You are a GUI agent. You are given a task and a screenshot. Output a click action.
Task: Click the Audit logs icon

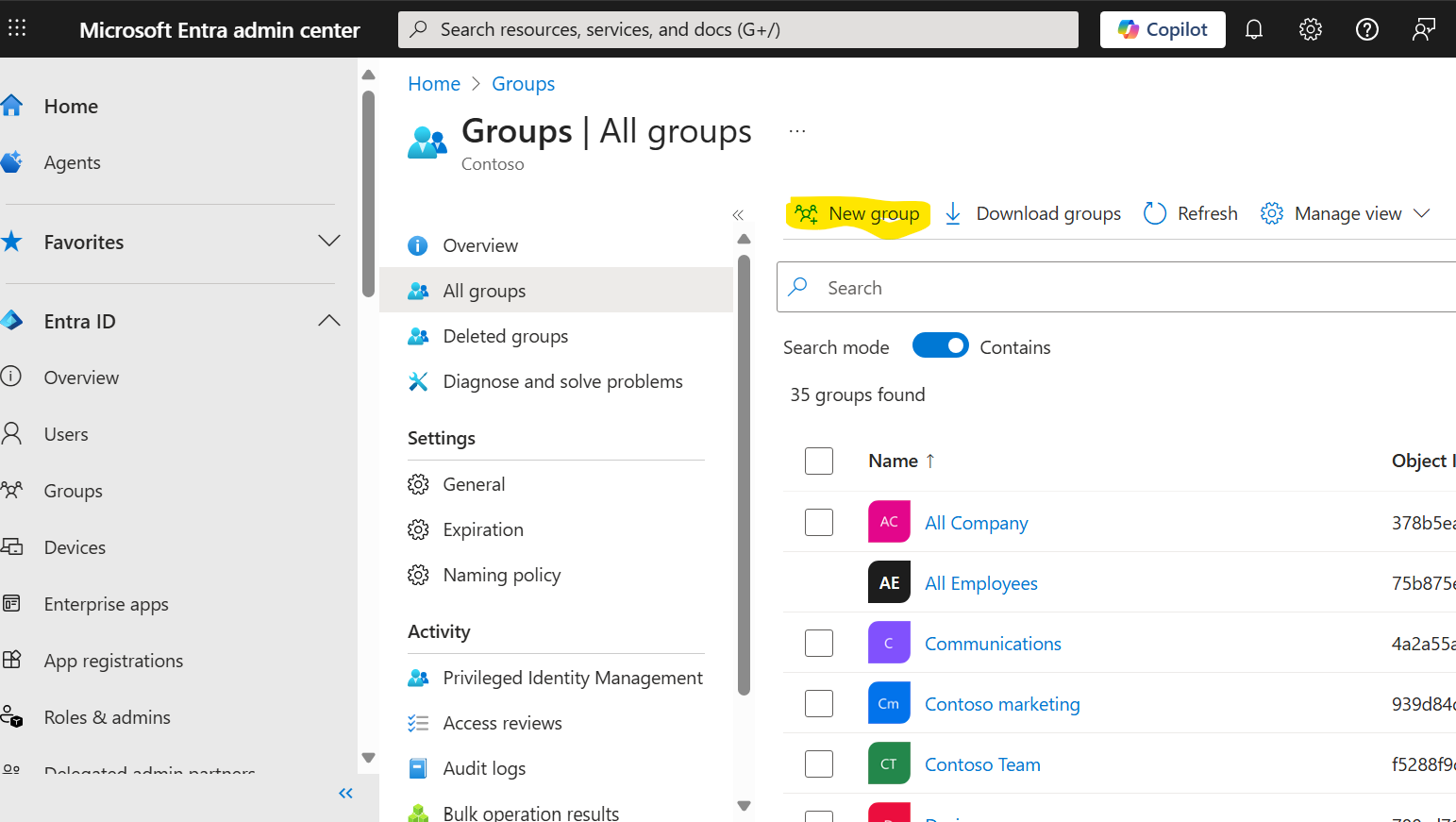coord(418,768)
